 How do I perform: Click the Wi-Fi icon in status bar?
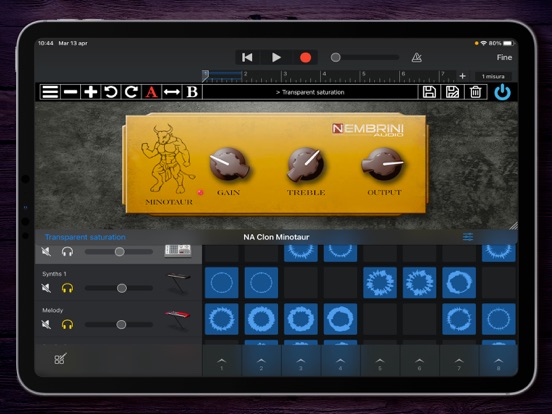pyautogui.click(x=484, y=43)
